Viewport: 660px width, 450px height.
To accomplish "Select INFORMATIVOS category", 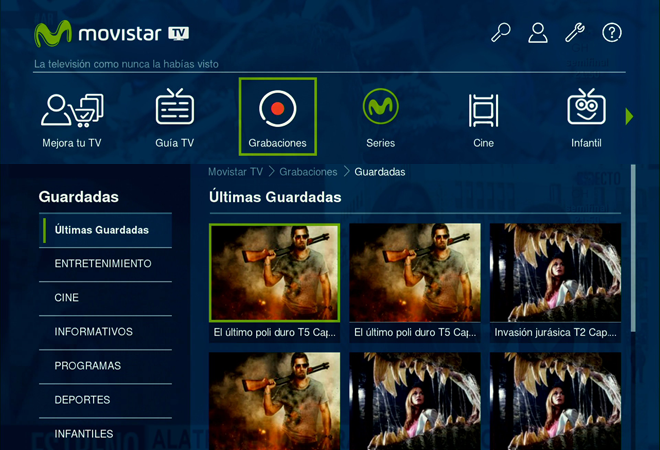I will [x=105, y=332].
